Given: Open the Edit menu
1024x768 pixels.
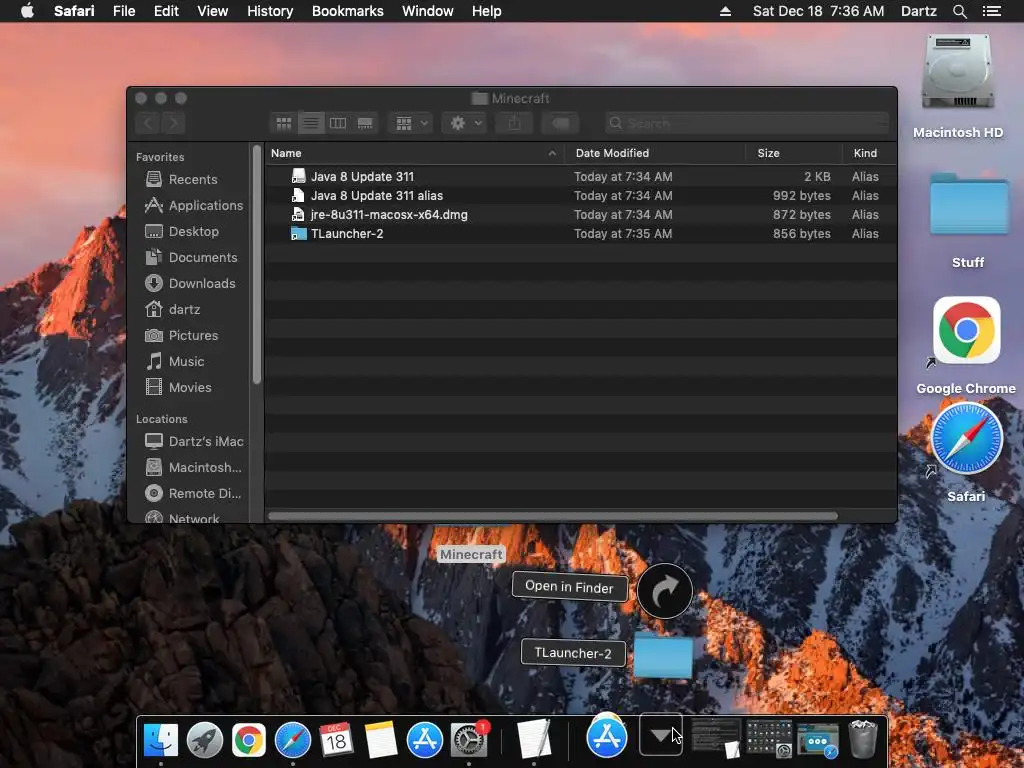Looking at the screenshot, I should tap(166, 11).
